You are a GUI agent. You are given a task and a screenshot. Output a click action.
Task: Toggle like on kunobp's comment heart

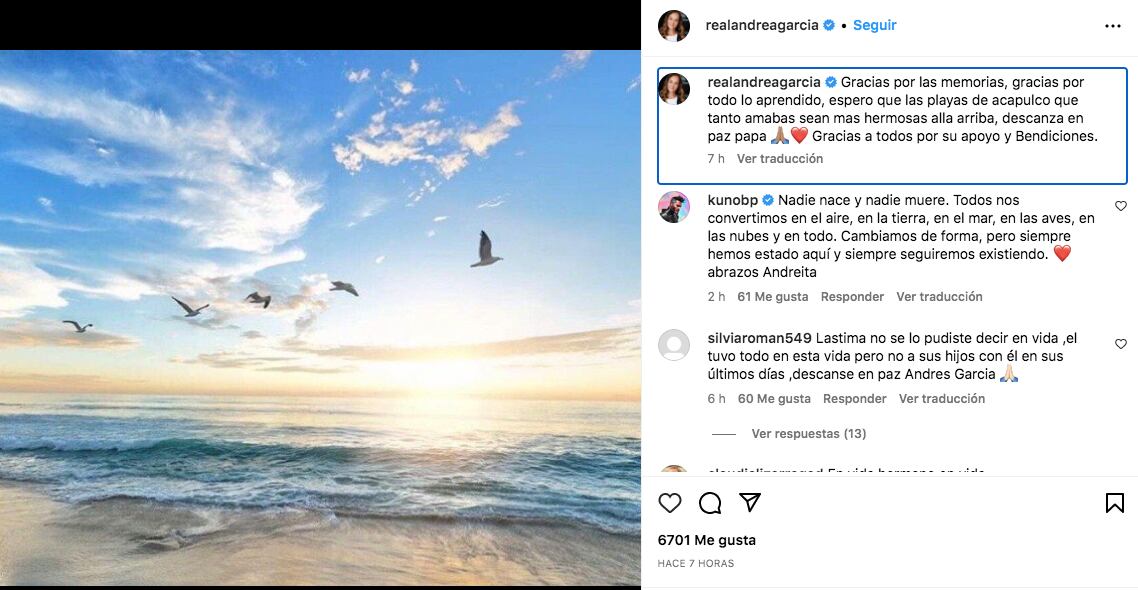point(1120,206)
